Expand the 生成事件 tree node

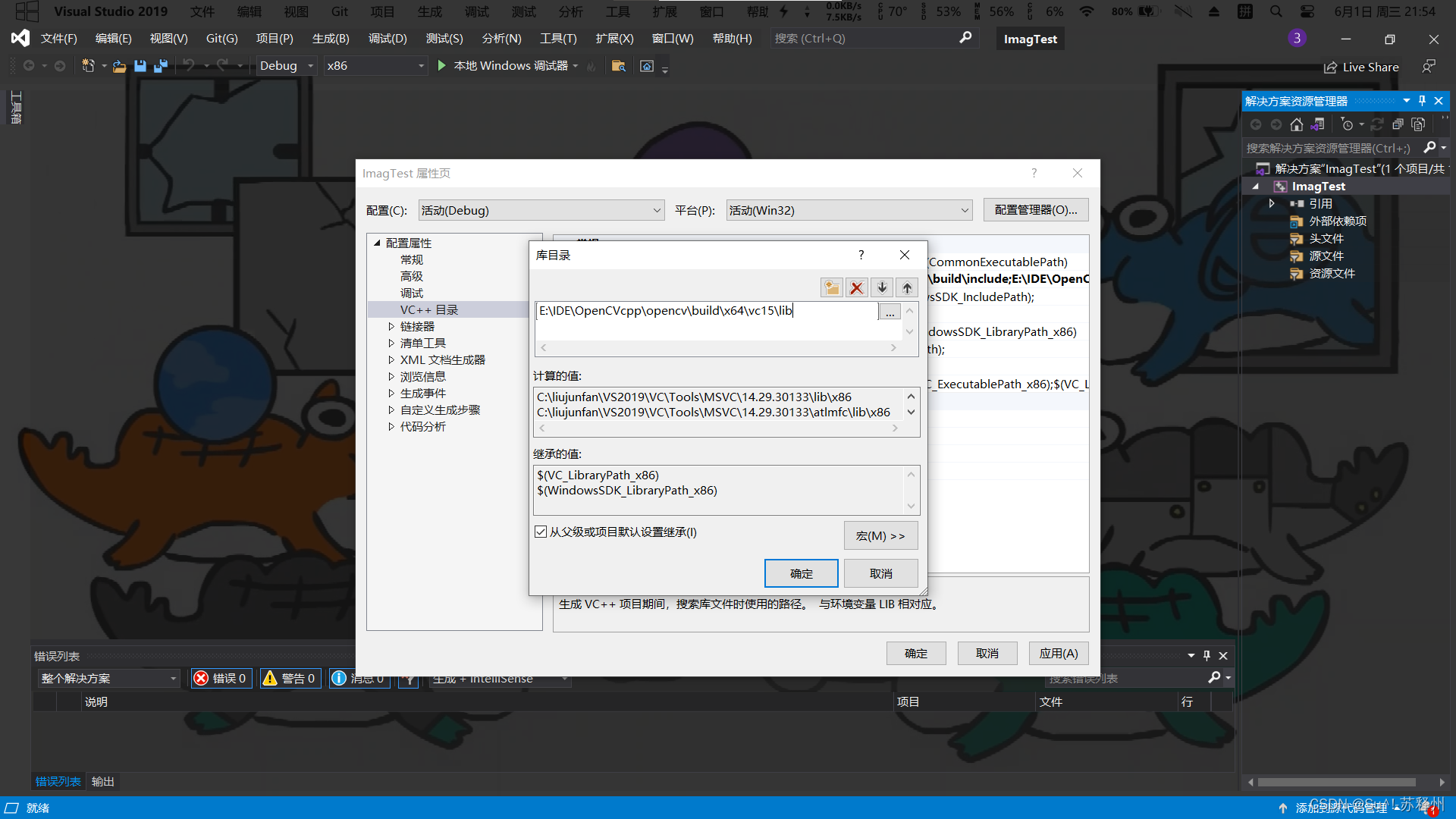(391, 393)
